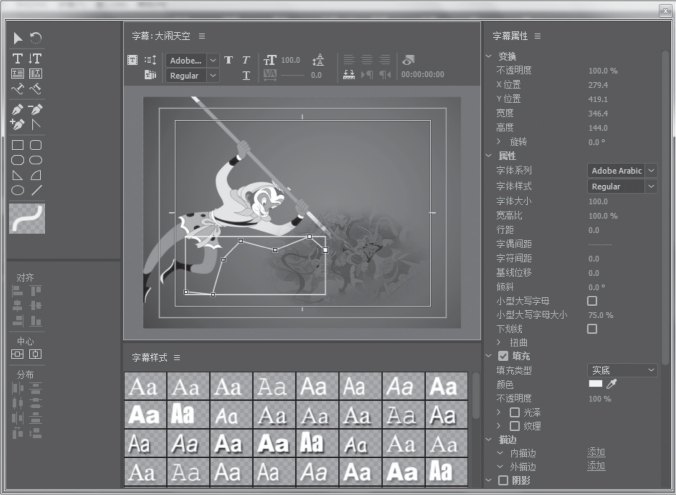Image resolution: width=676 pixels, height=495 pixels.
Task: Enable the 光泽 checkbox
Action: (x=514, y=413)
